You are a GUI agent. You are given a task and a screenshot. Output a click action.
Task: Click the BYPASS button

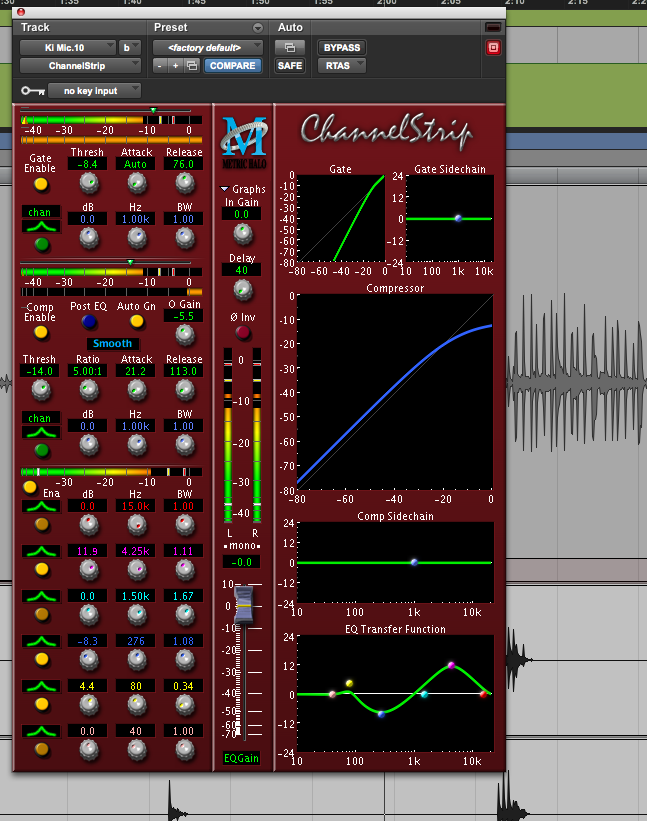pyautogui.click(x=342, y=48)
